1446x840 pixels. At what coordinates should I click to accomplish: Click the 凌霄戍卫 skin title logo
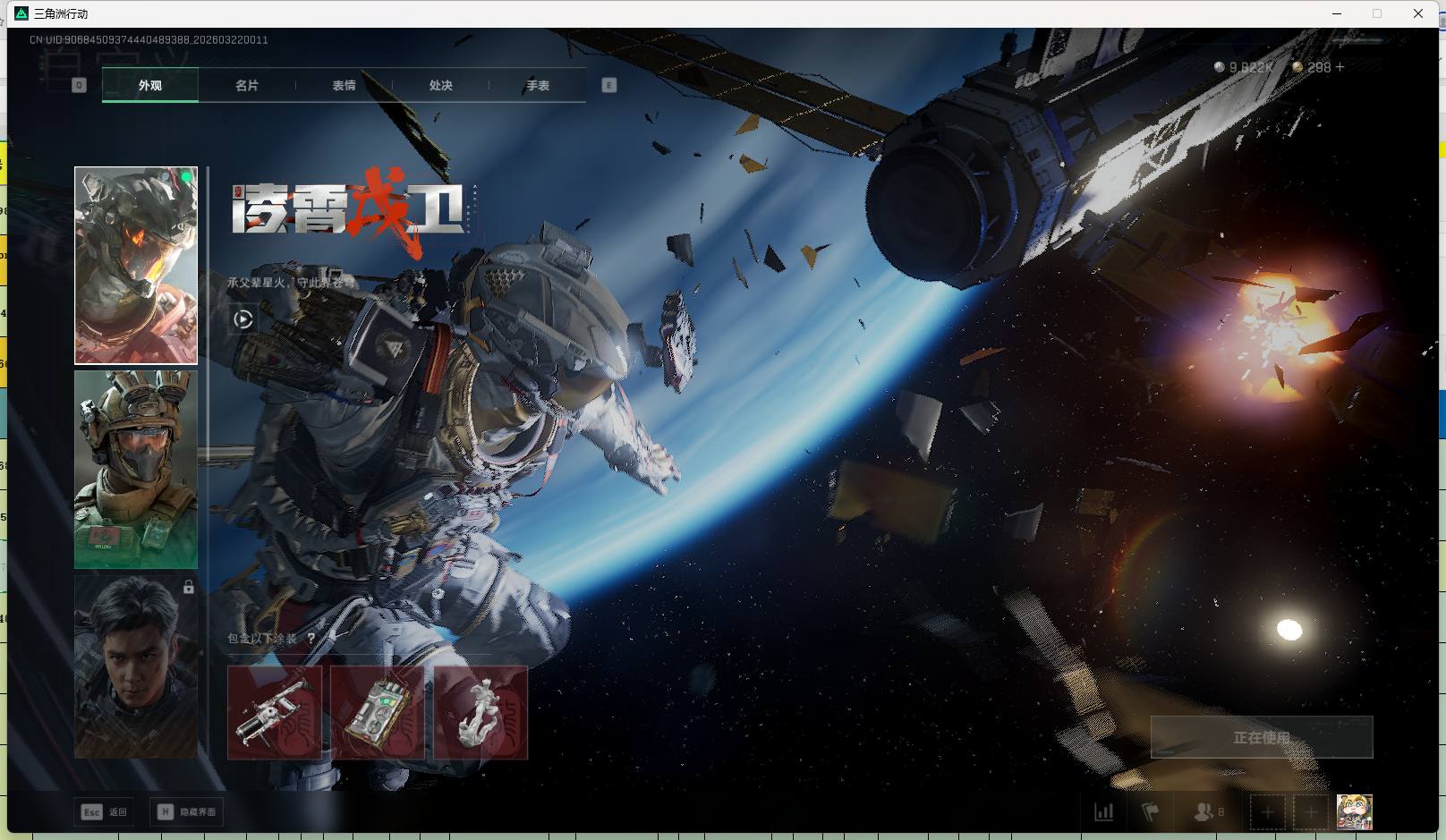tap(353, 211)
